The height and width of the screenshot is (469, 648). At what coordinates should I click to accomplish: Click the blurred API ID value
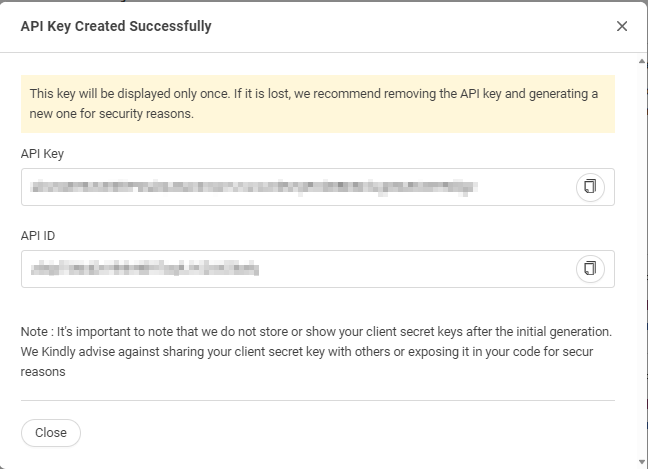pos(145,269)
